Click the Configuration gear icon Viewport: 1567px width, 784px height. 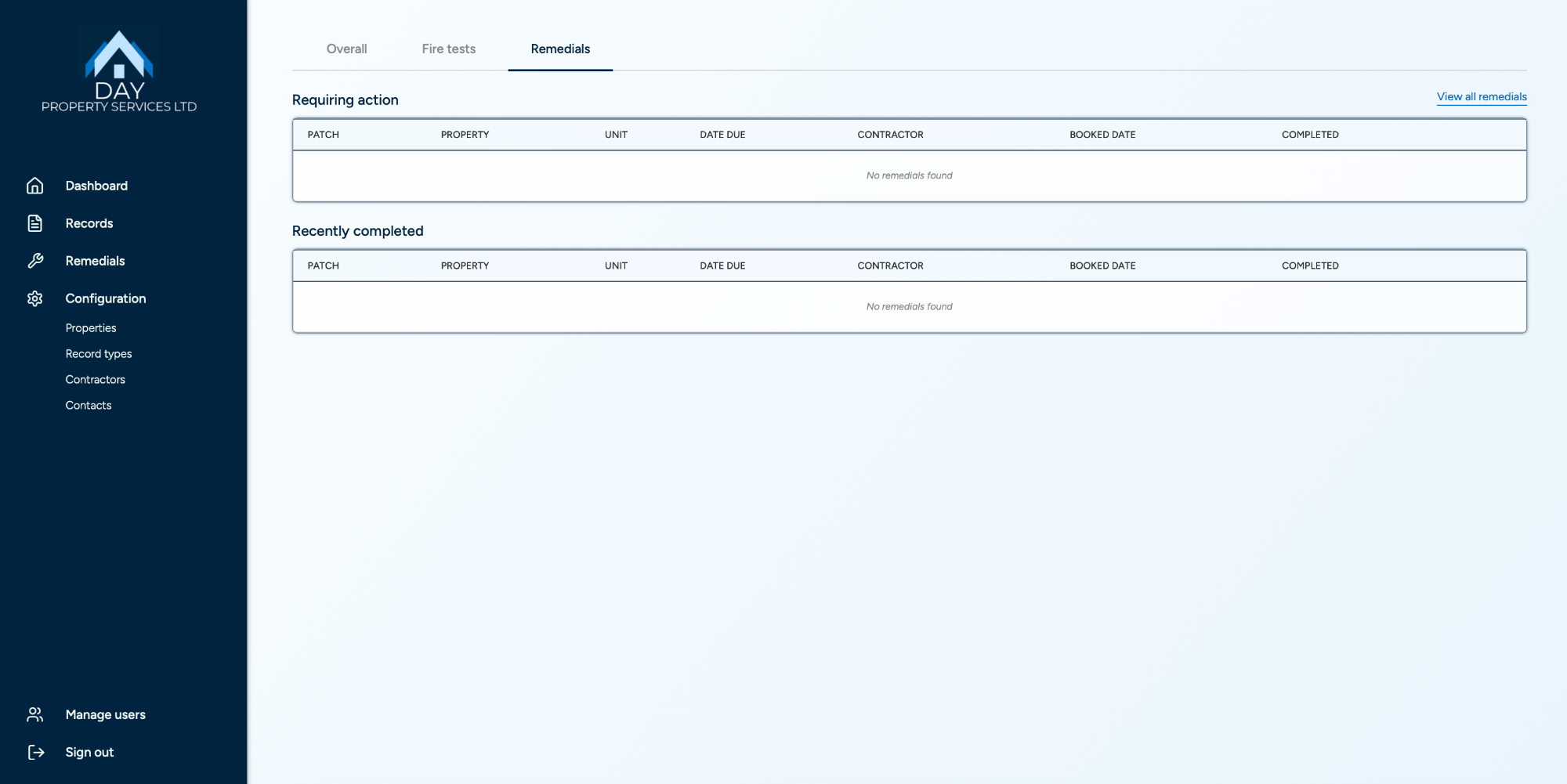click(x=35, y=298)
